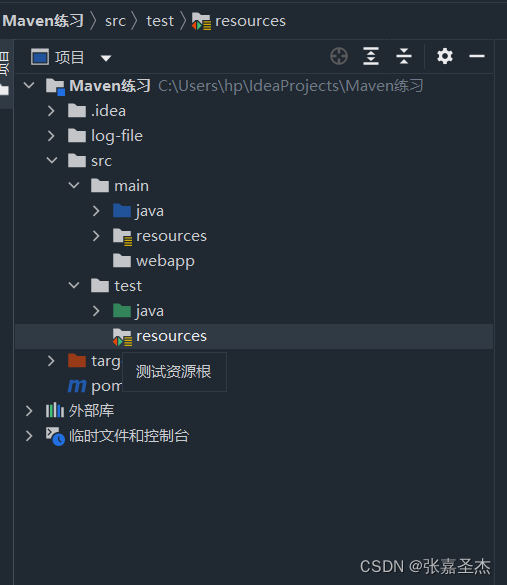Image resolution: width=507 pixels, height=585 pixels.
Task: Select the webapp folder
Action: click(154, 261)
